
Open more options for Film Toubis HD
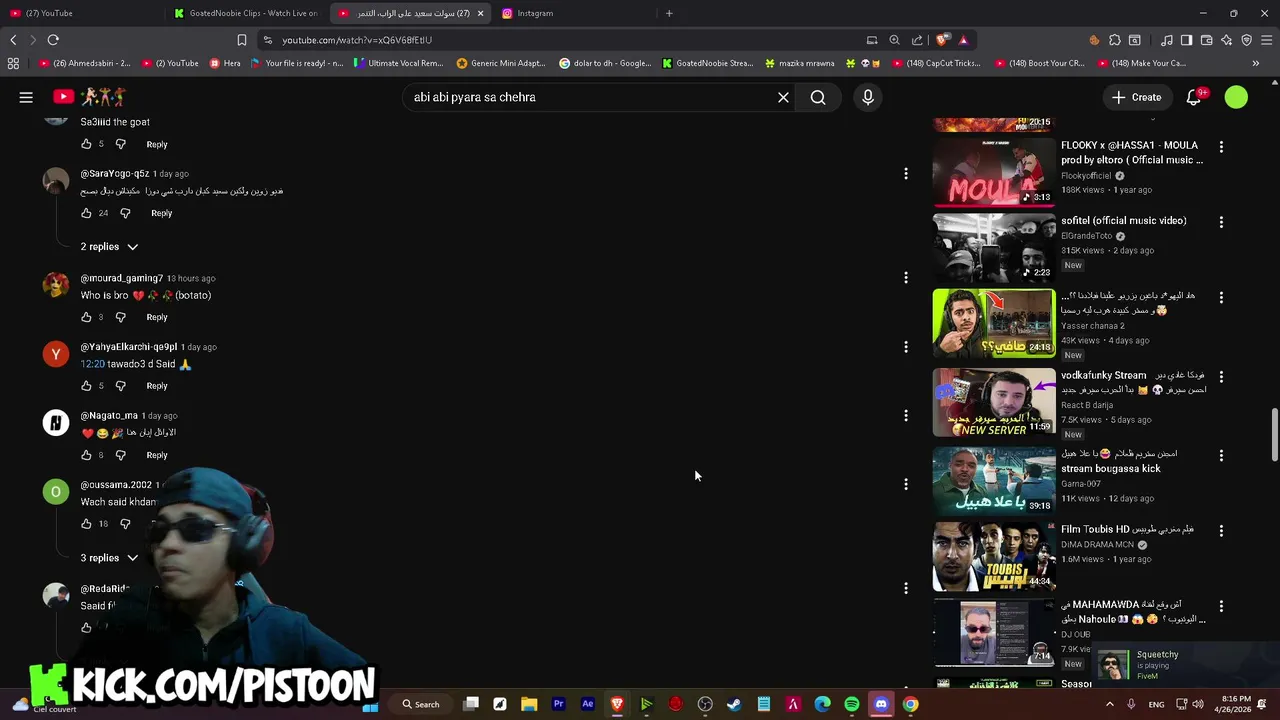tap(1221, 531)
